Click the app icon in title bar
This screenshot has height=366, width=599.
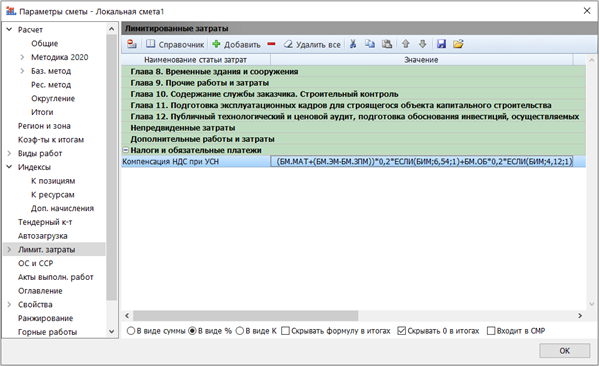point(11,11)
